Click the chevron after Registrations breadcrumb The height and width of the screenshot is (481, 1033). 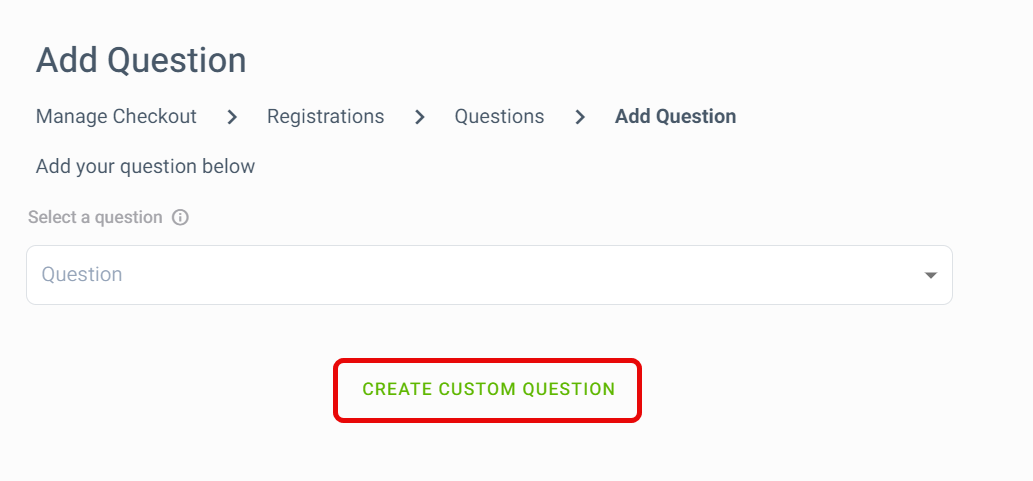click(x=420, y=117)
